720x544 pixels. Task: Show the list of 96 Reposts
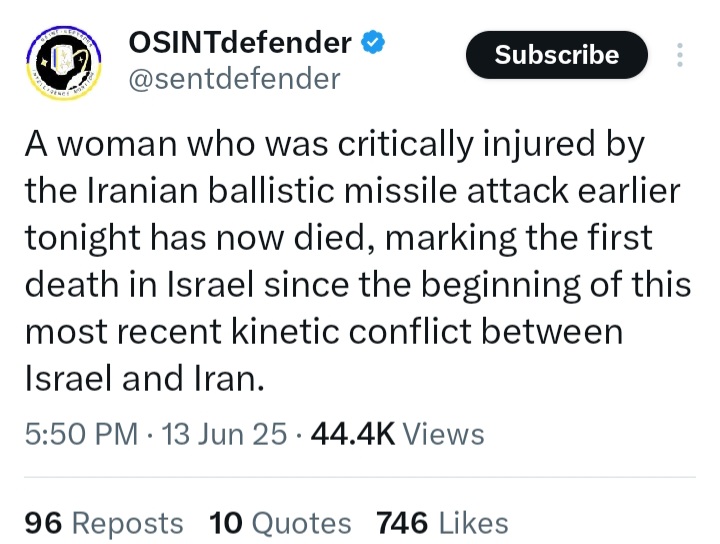tap(104, 523)
